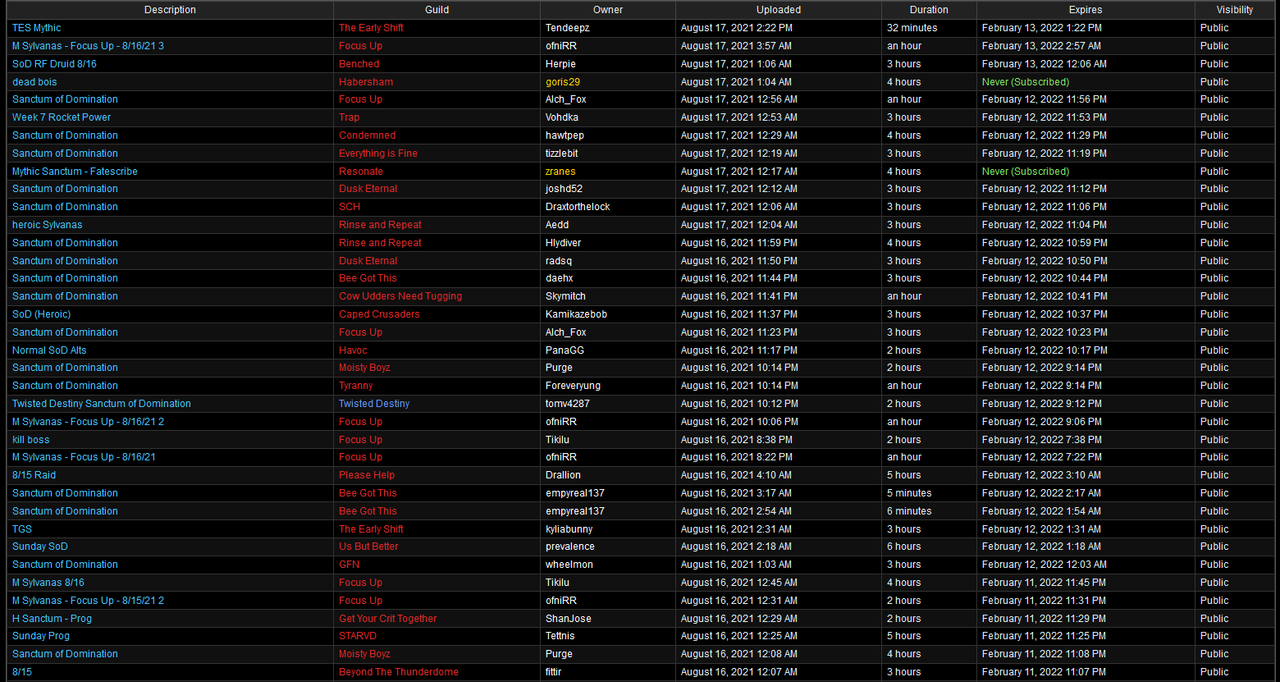Open the M Sylvanas 8/16 report
The image size is (1280, 682).
point(48,582)
